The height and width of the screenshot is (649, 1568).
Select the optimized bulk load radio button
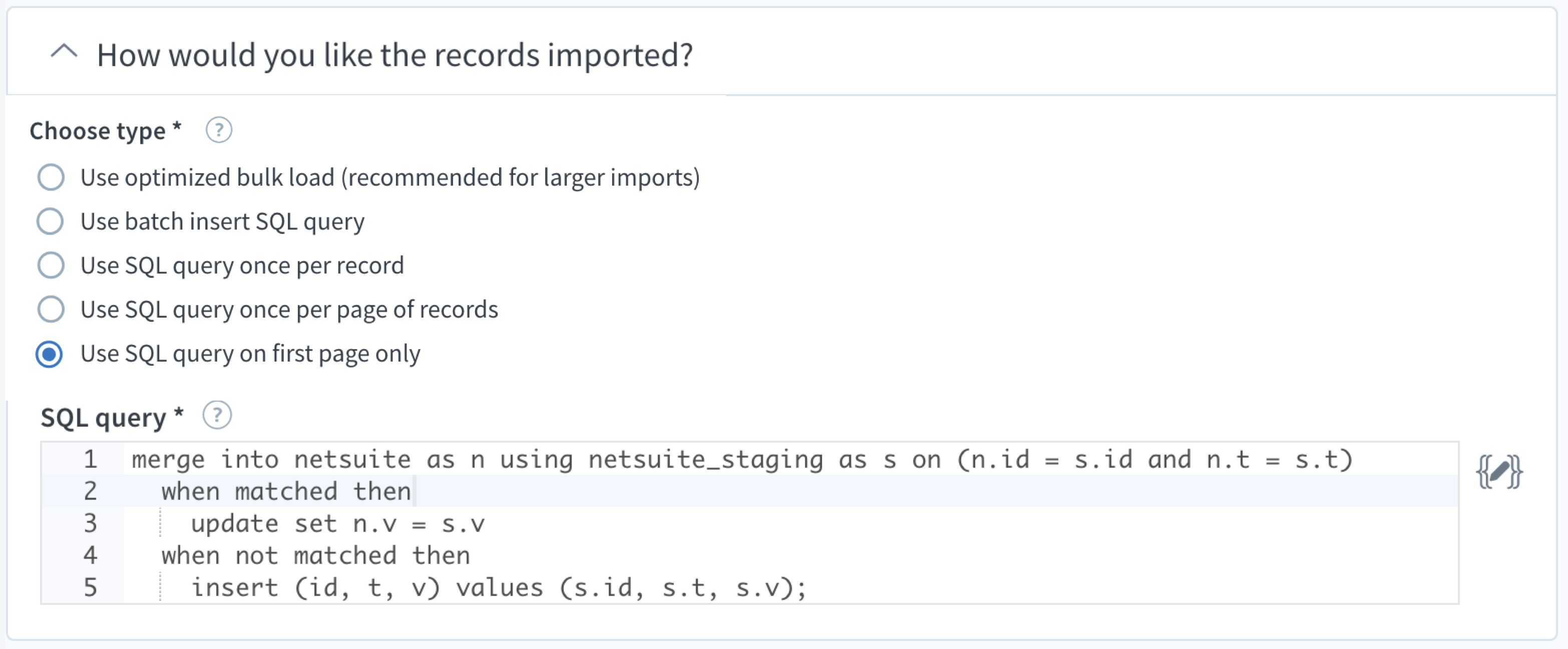[51, 178]
